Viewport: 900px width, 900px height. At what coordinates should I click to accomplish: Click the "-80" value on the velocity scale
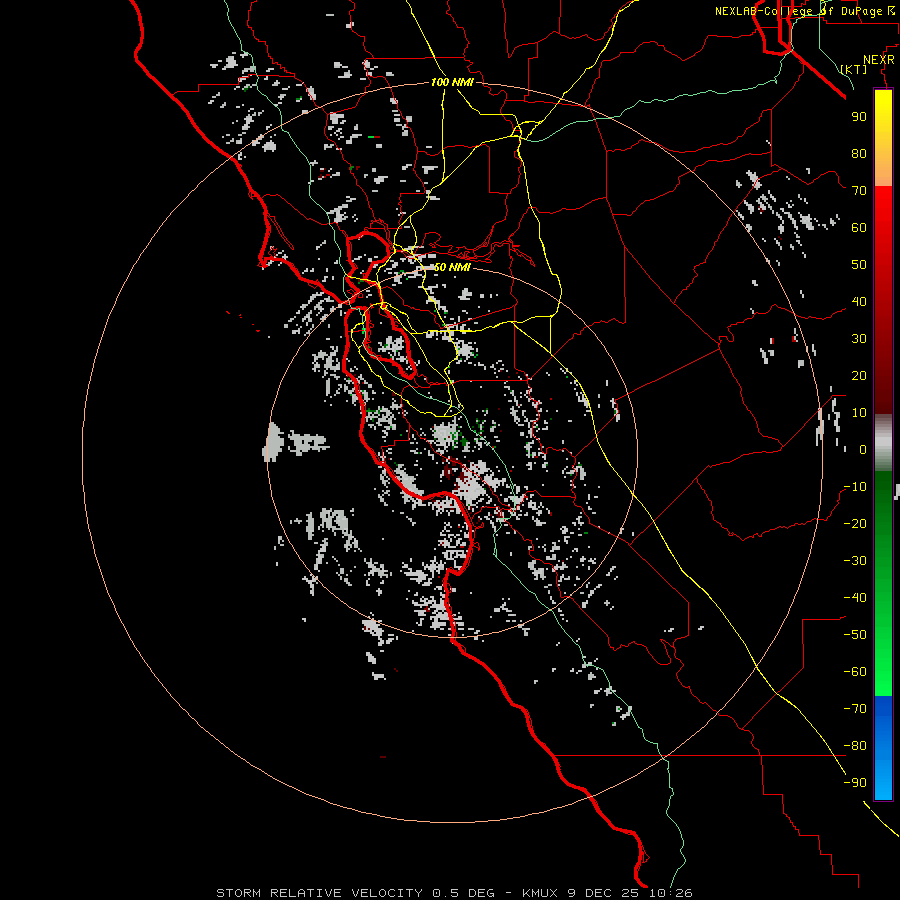point(855,746)
